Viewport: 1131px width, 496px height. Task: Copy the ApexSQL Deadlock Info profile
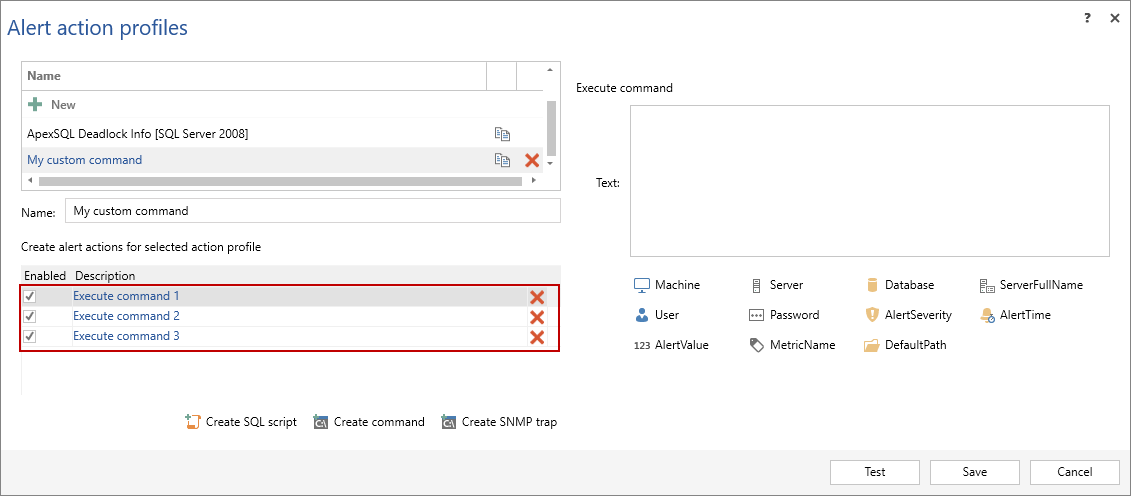tap(502, 134)
